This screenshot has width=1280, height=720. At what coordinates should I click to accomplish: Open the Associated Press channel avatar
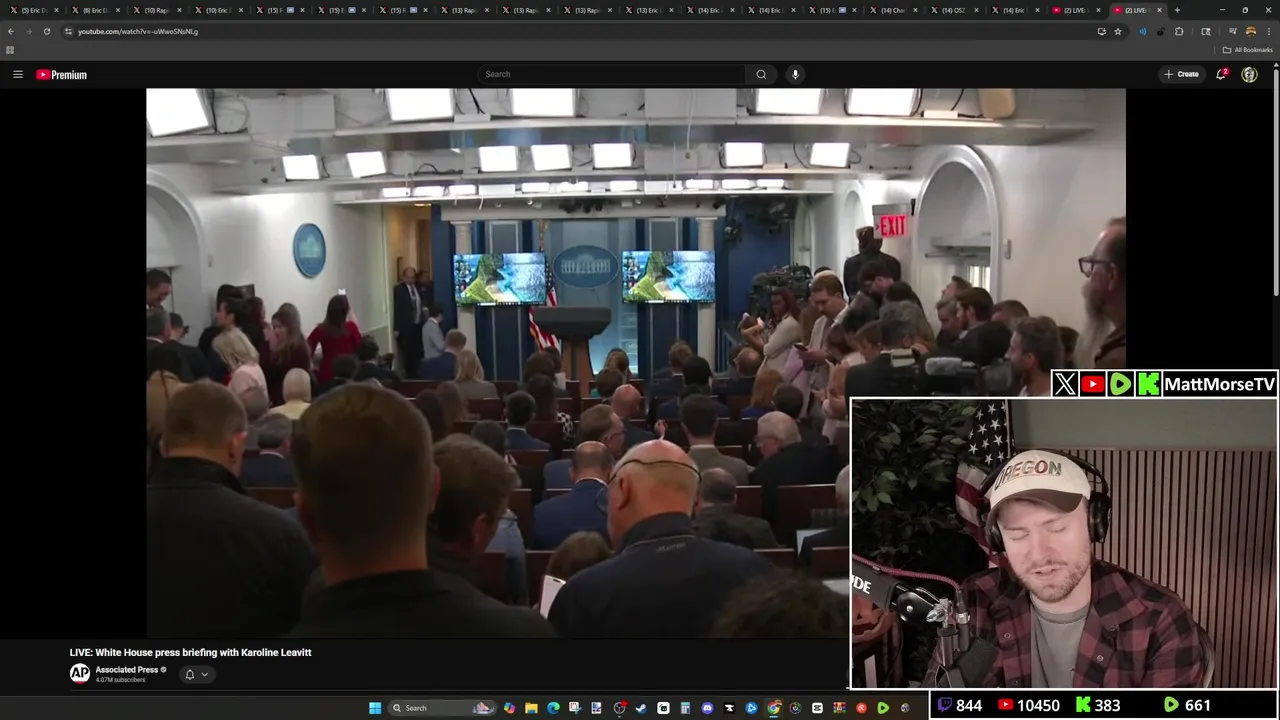coord(79,673)
